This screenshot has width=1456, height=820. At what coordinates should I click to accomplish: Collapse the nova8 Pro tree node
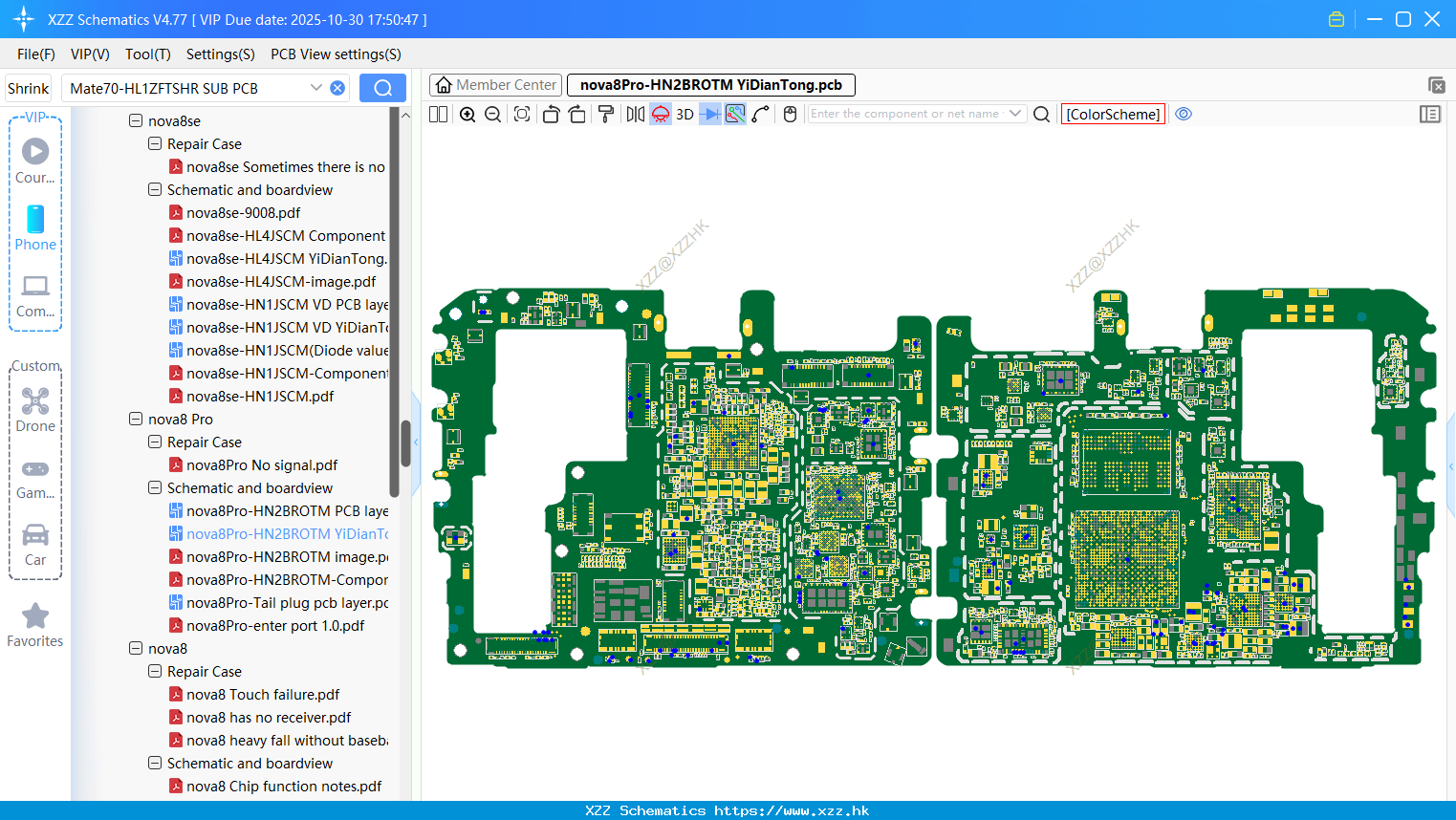tap(136, 420)
